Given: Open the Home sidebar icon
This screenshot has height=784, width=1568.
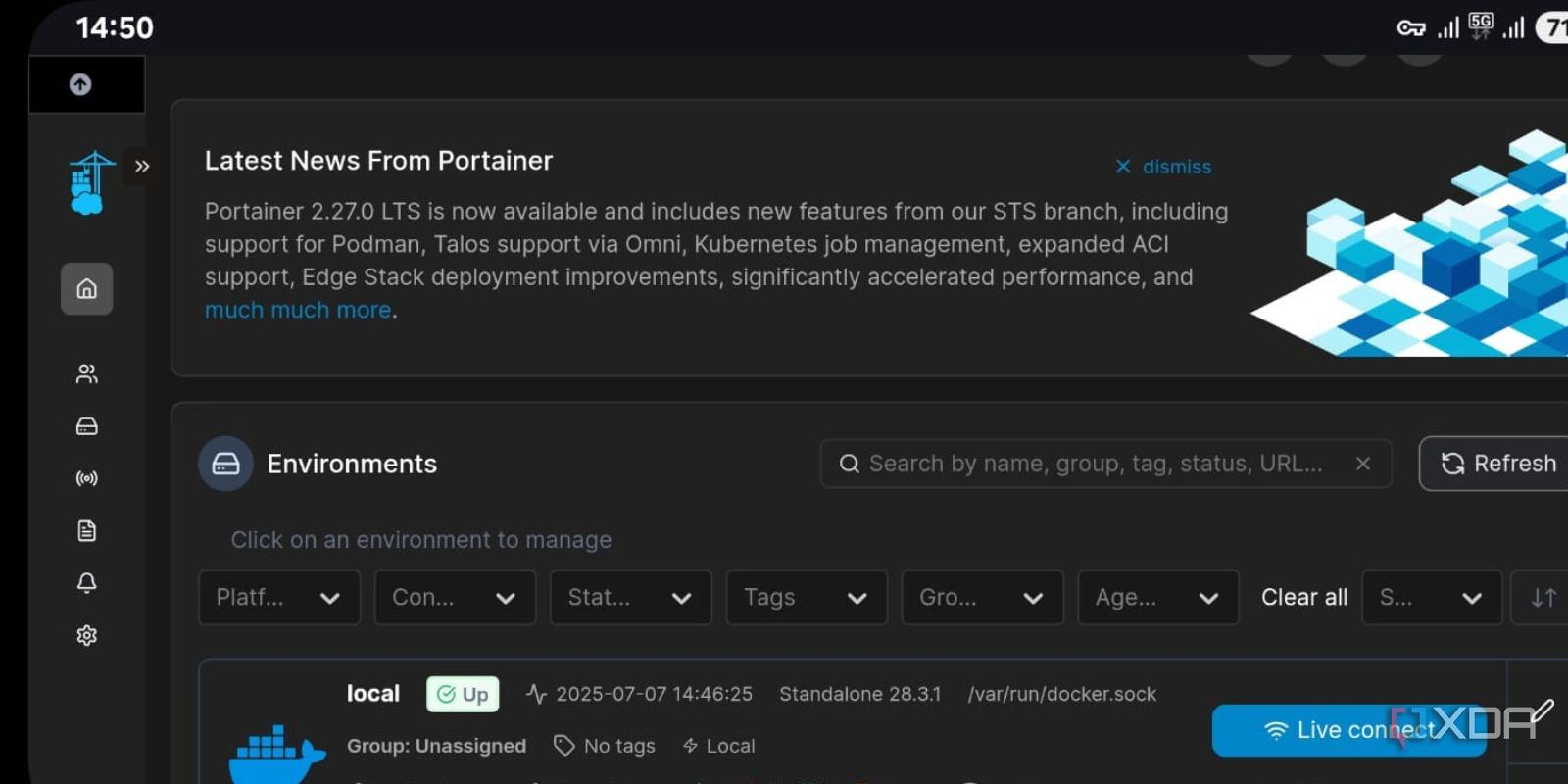Looking at the screenshot, I should click(x=86, y=288).
